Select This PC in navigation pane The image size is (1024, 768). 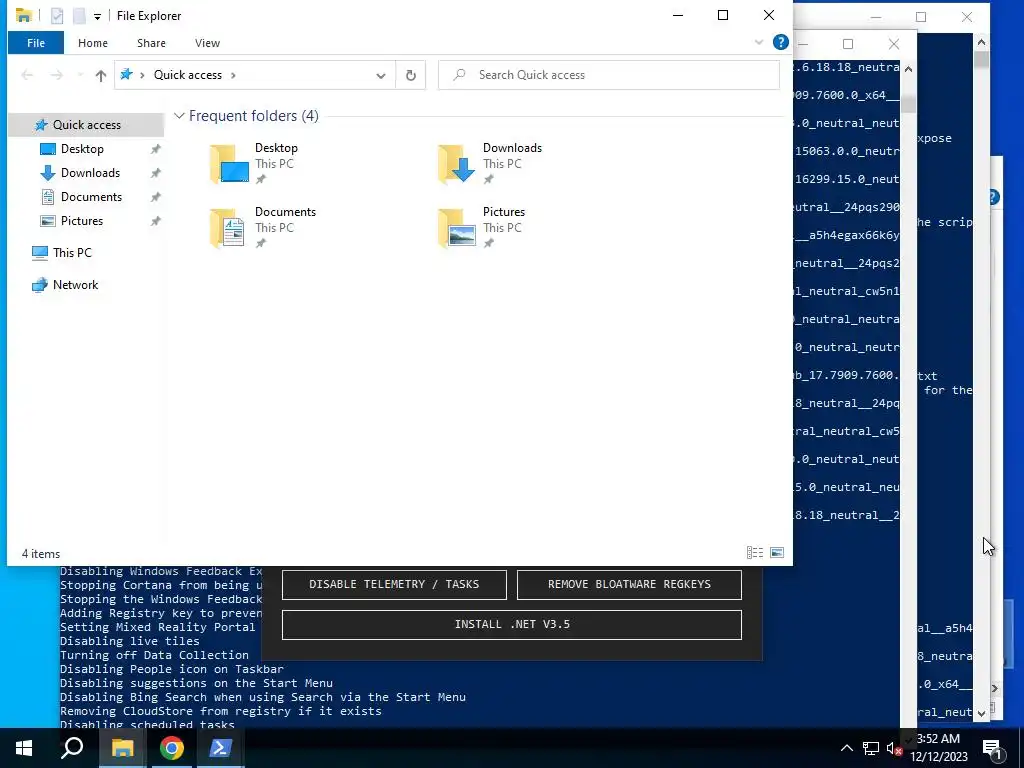pos(72,253)
